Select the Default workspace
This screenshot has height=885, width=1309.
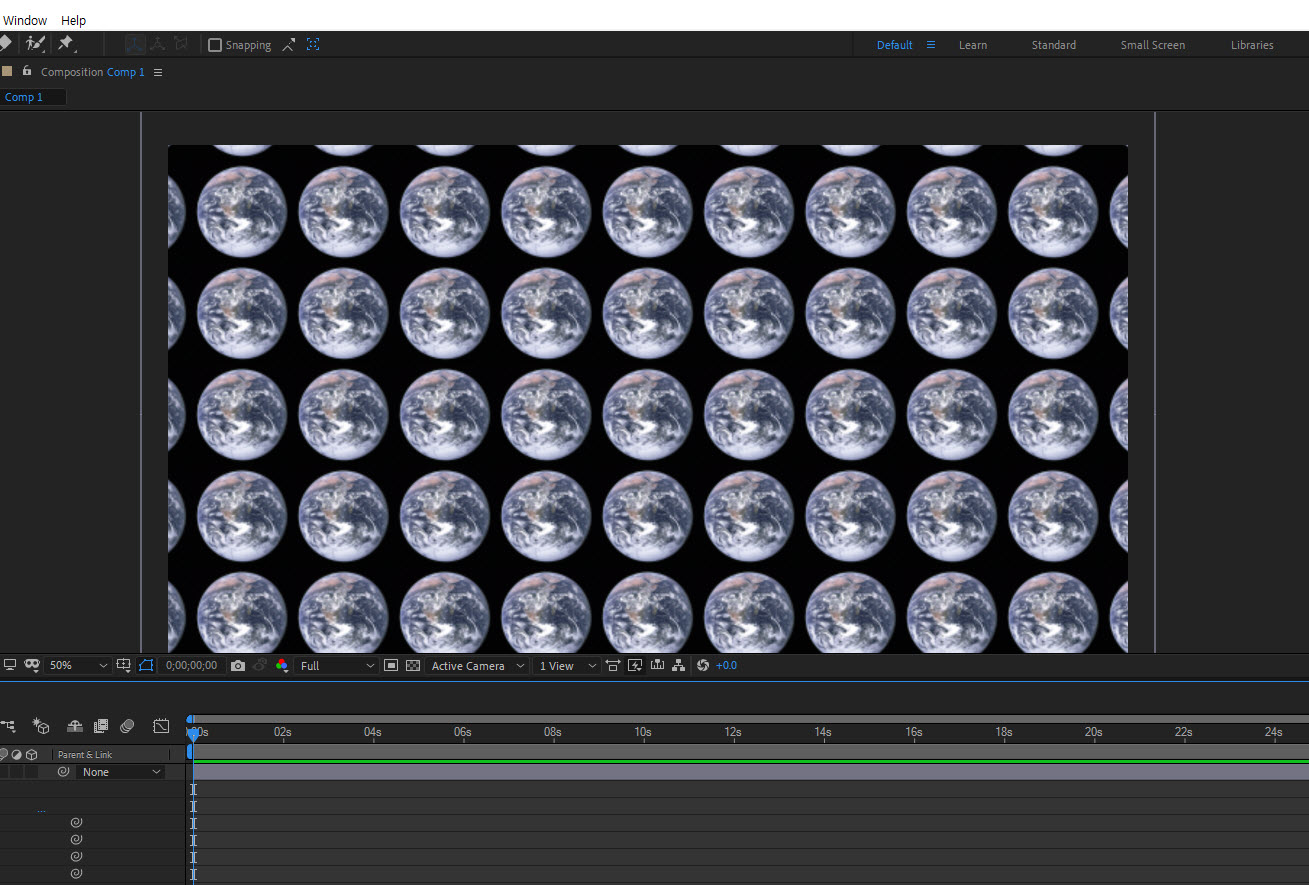895,45
